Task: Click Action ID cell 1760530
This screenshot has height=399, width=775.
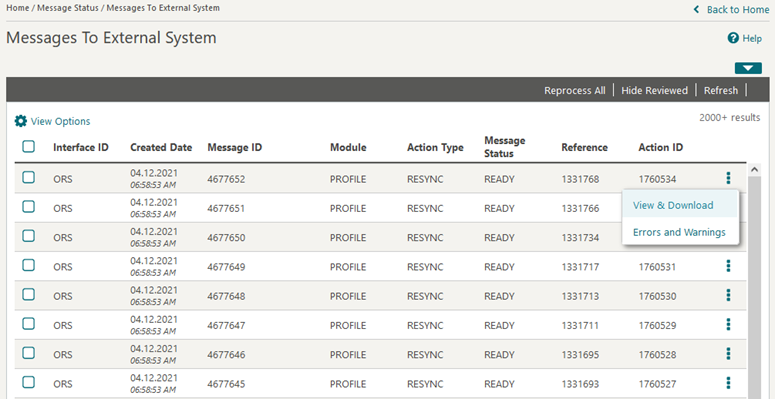Action: click(x=657, y=296)
